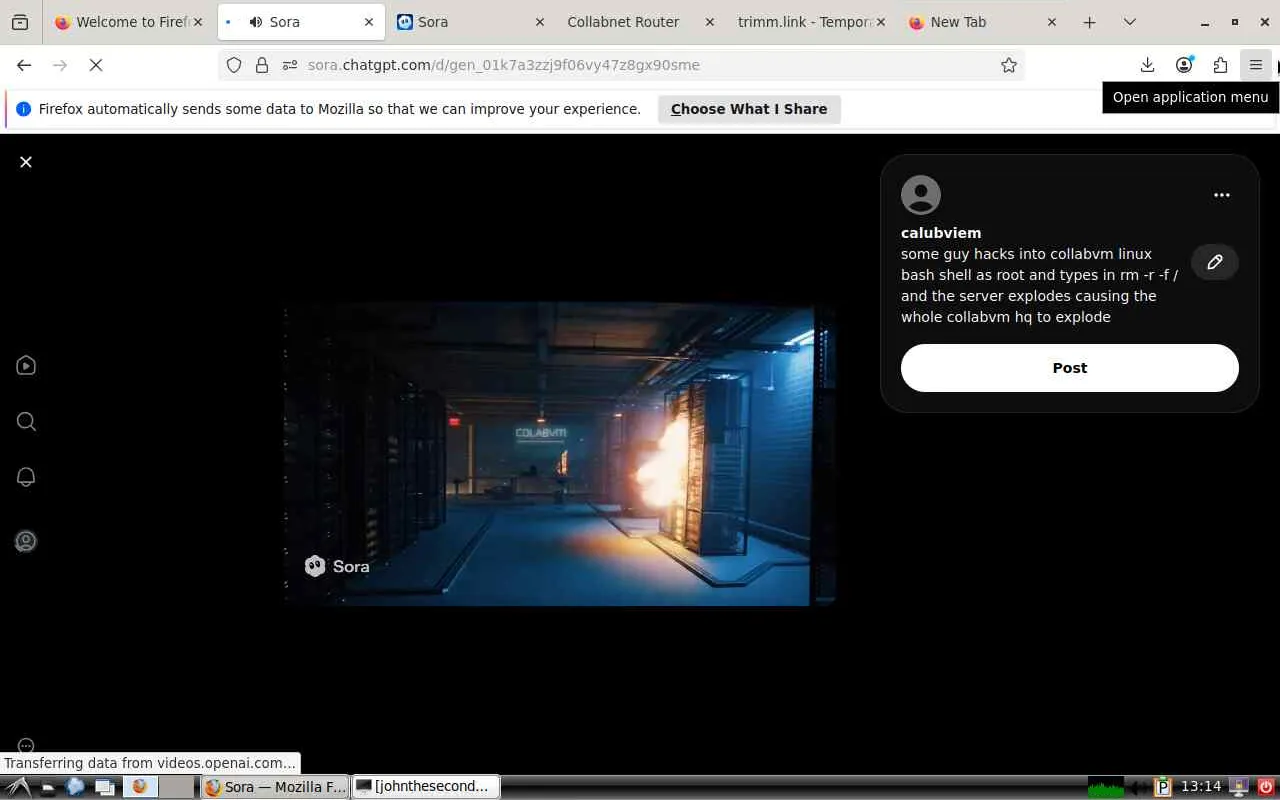
Task: Click the Firefox launcher in the taskbar
Action: (x=139, y=787)
